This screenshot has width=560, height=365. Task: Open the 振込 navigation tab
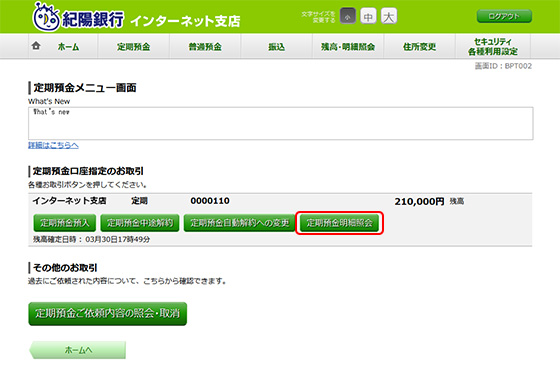tap(276, 46)
